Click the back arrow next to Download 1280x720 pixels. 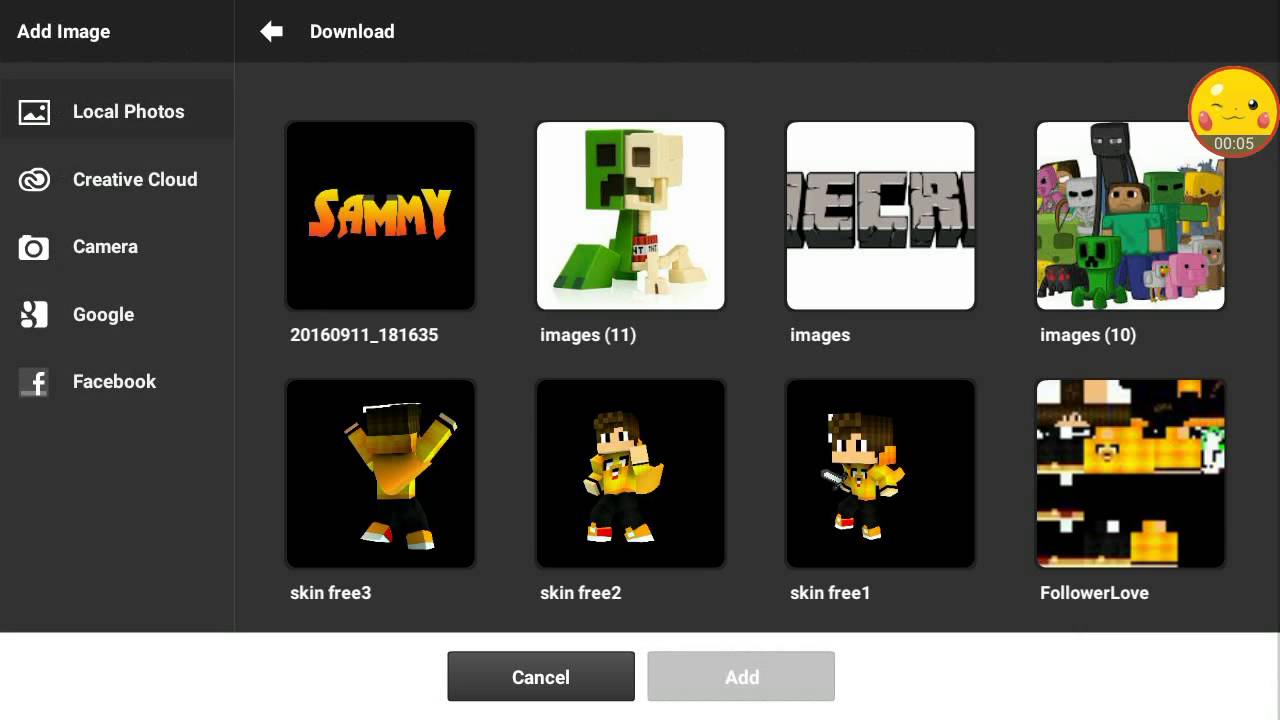pos(271,32)
